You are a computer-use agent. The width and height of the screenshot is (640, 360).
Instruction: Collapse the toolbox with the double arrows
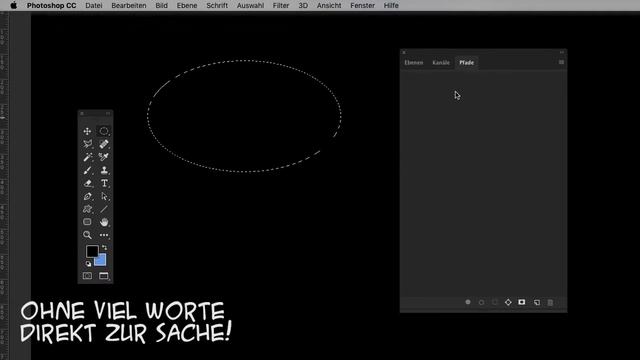pos(108,113)
